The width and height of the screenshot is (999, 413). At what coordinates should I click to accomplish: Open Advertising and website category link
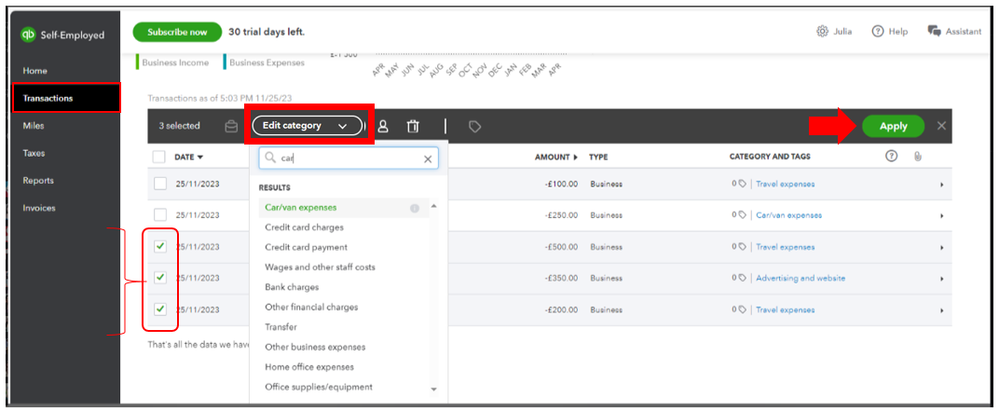pyautogui.click(x=800, y=278)
